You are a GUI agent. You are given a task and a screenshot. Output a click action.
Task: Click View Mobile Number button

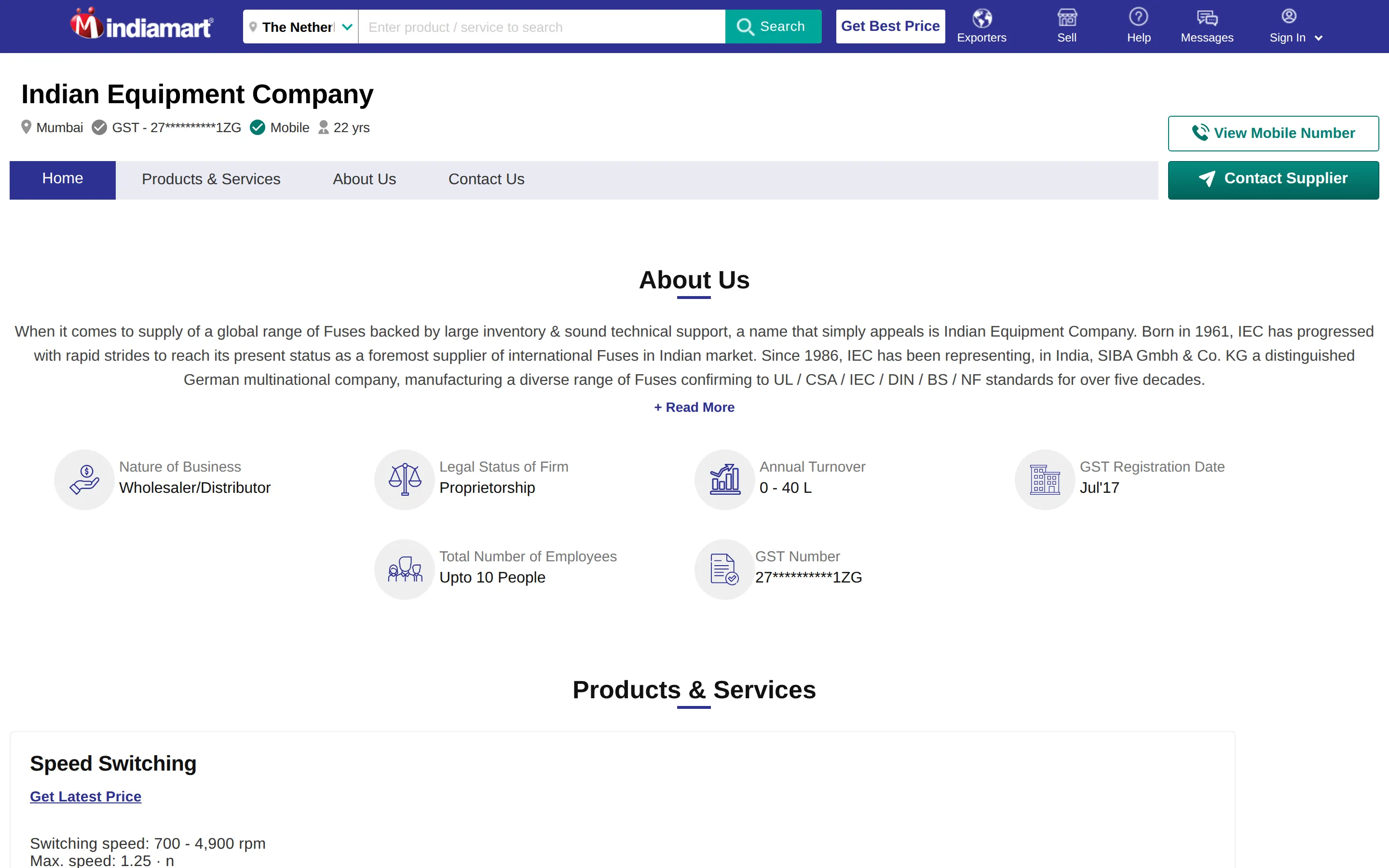pyautogui.click(x=1273, y=133)
